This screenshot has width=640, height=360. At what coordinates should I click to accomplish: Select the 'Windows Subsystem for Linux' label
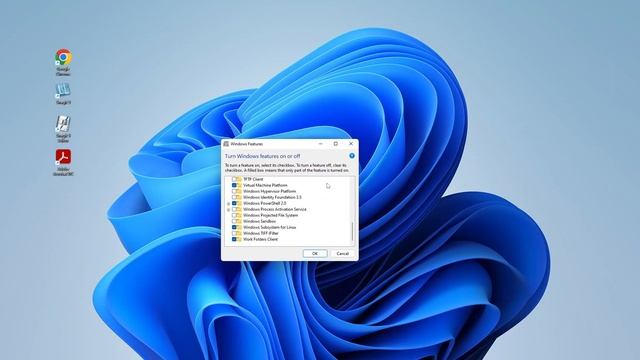coord(269,227)
